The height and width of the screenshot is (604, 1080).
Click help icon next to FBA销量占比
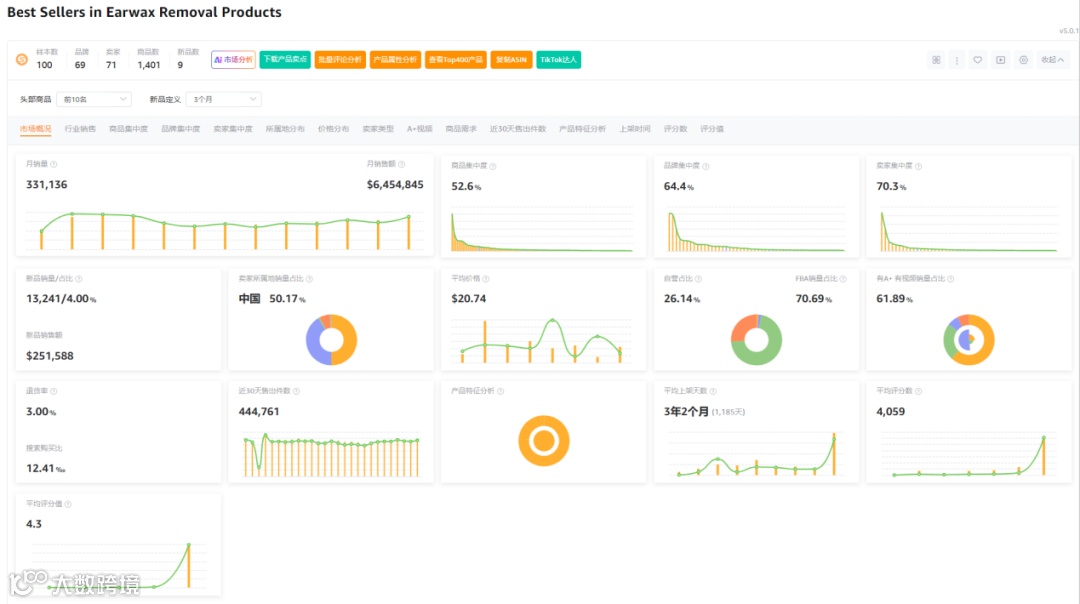pos(843,279)
